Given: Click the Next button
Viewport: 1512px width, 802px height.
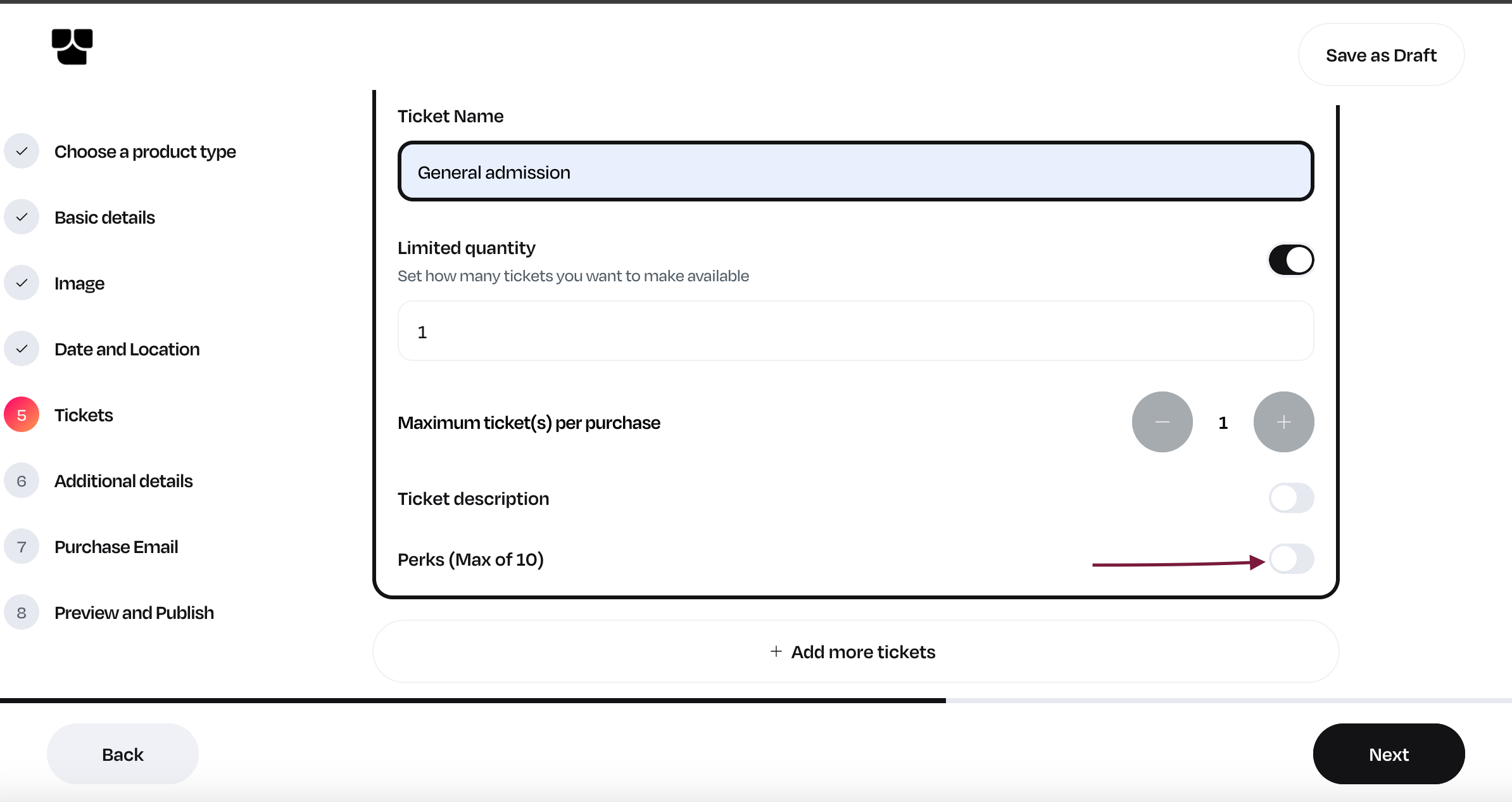Looking at the screenshot, I should tap(1389, 754).
